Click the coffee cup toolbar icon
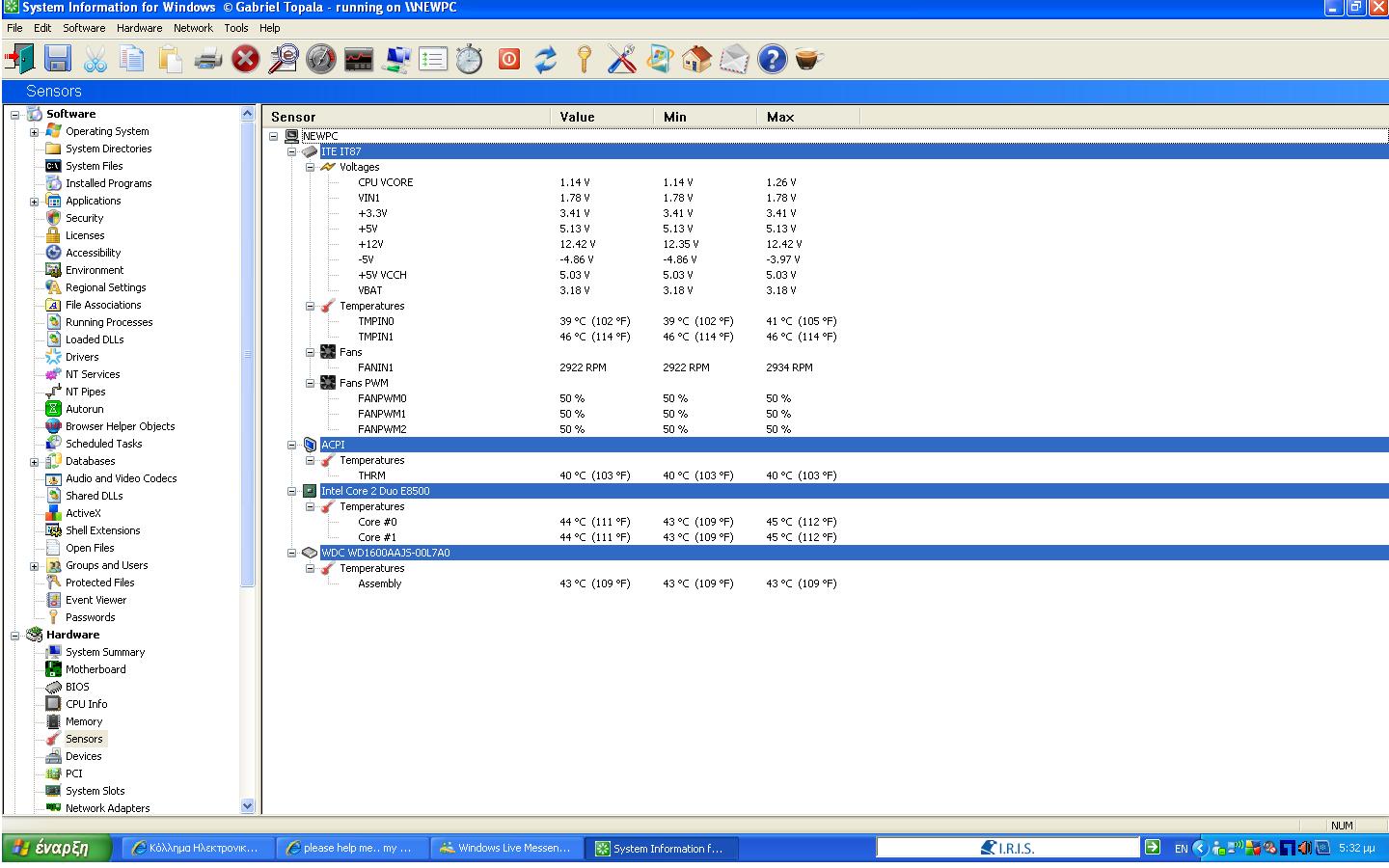This screenshot has width=1389, height=868. point(808,60)
